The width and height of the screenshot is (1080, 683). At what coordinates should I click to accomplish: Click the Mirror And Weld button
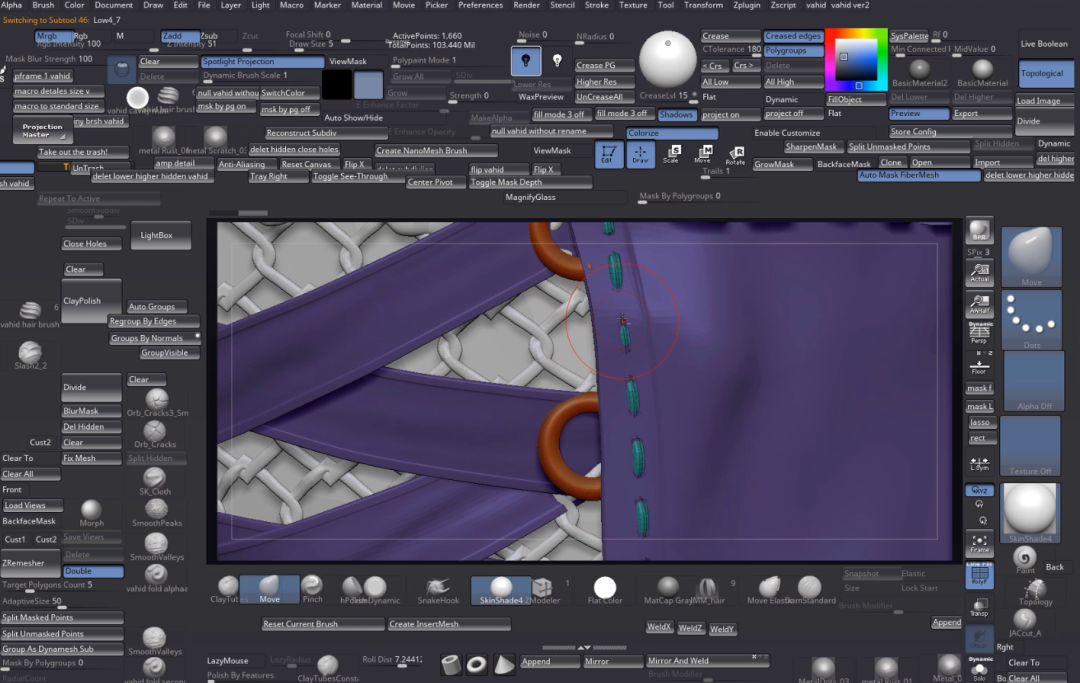click(x=707, y=661)
